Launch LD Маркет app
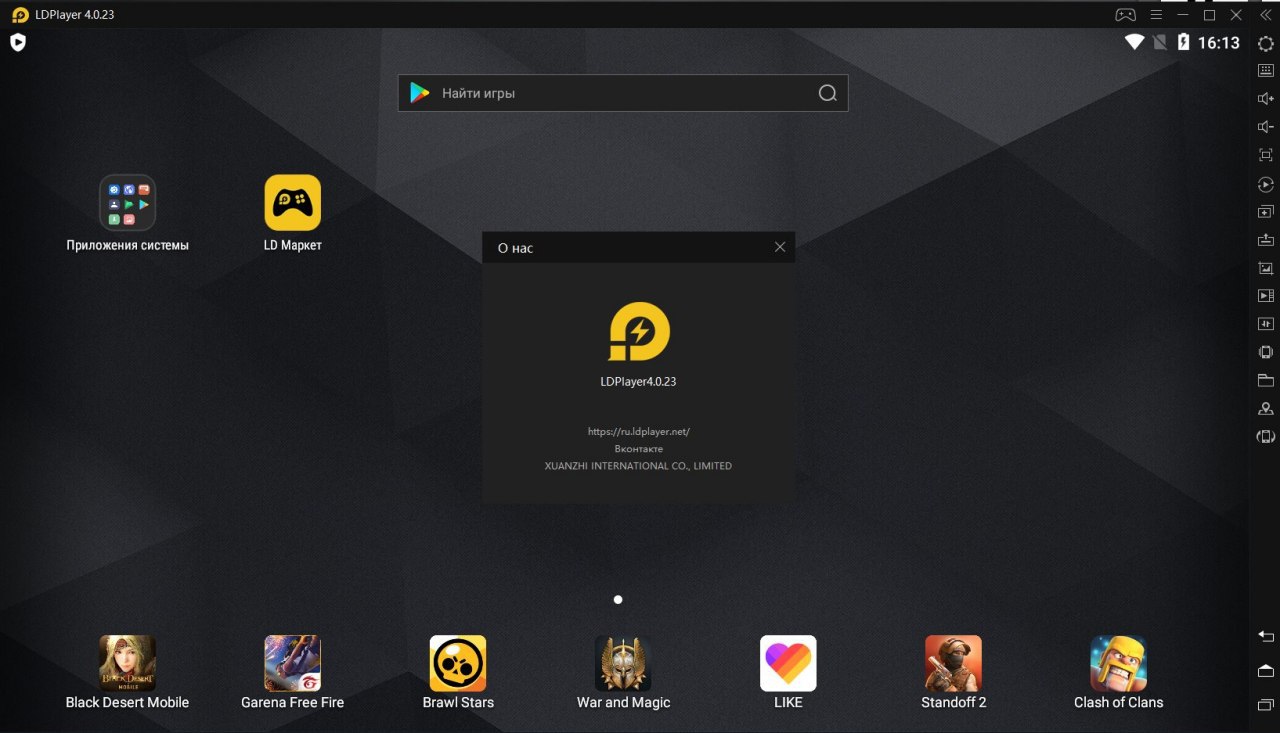Image resolution: width=1280 pixels, height=733 pixels. click(292, 213)
